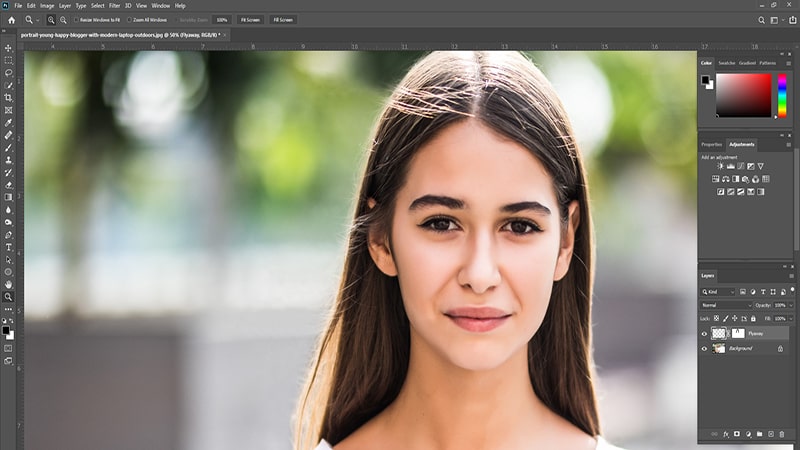Select the Lasso tool

(x=9, y=72)
